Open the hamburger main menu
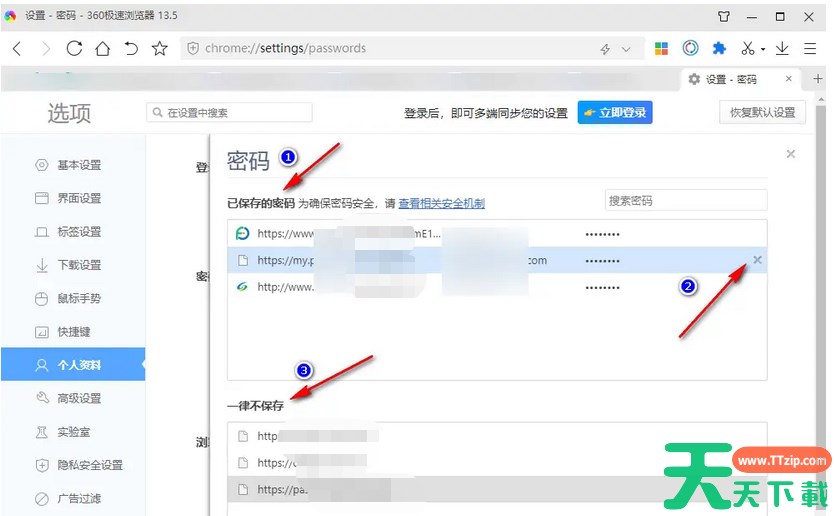836x516 pixels. click(x=811, y=48)
